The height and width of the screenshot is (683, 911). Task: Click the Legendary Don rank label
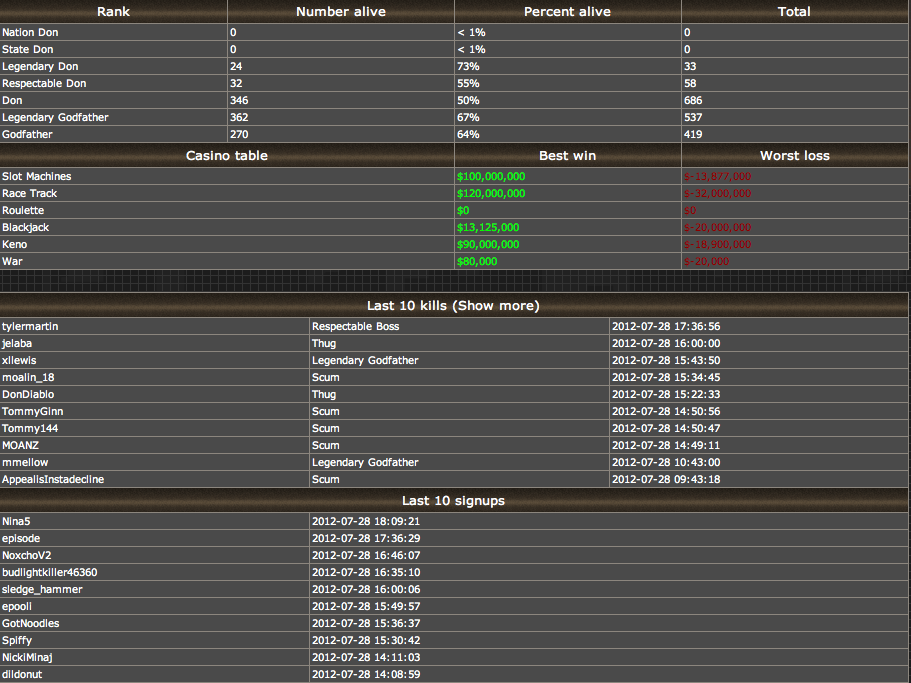[x=40, y=66]
